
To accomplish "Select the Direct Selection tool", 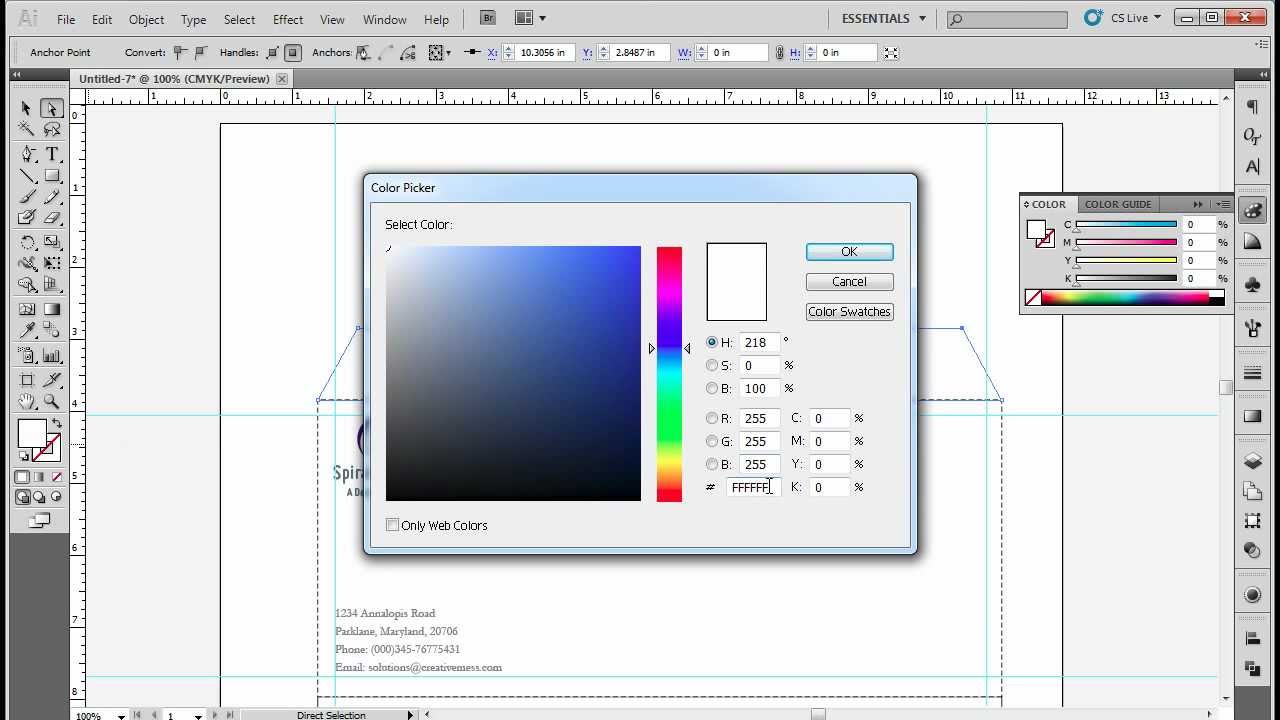I will (52, 108).
